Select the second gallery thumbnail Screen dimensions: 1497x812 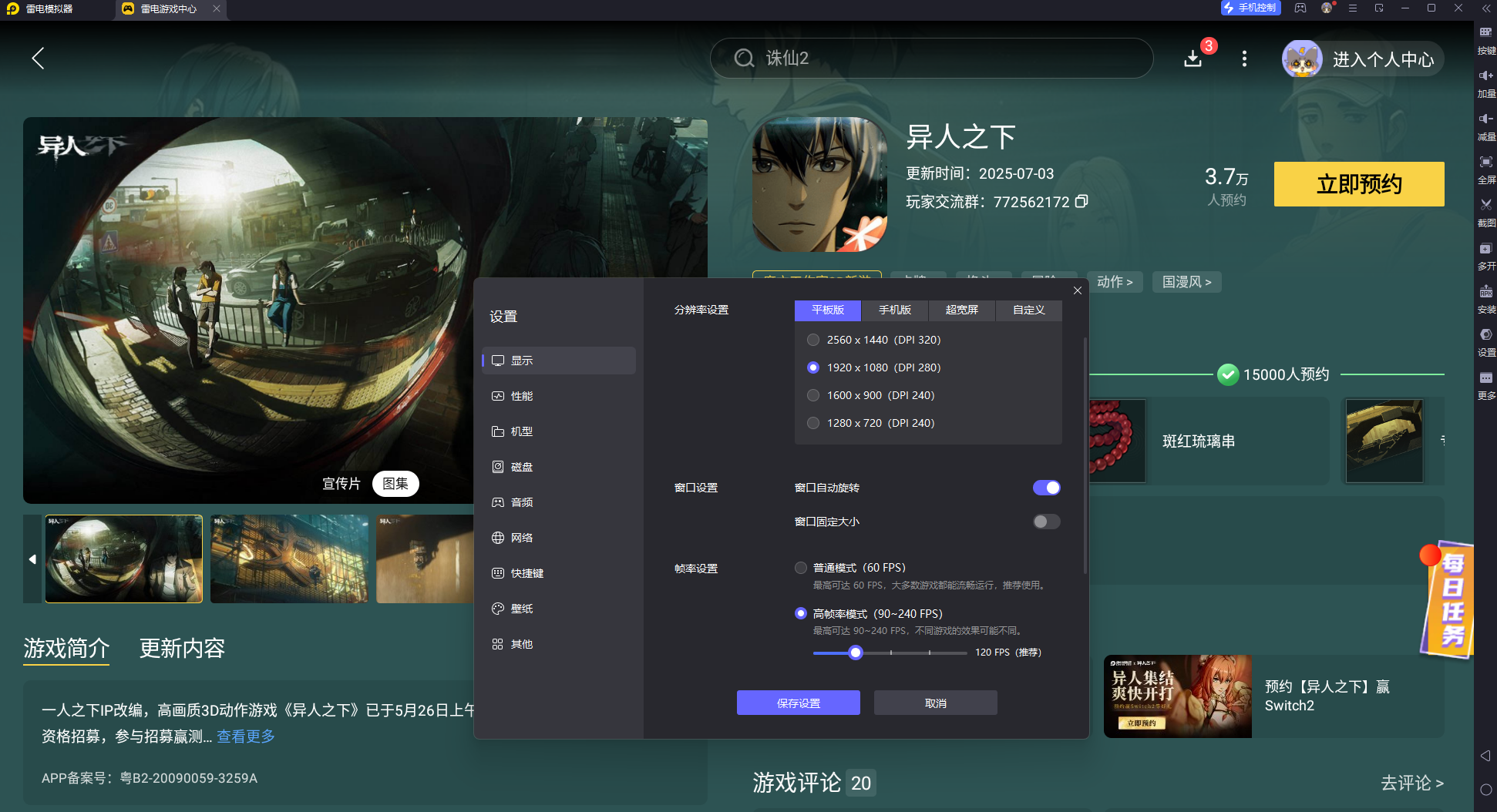click(289, 559)
